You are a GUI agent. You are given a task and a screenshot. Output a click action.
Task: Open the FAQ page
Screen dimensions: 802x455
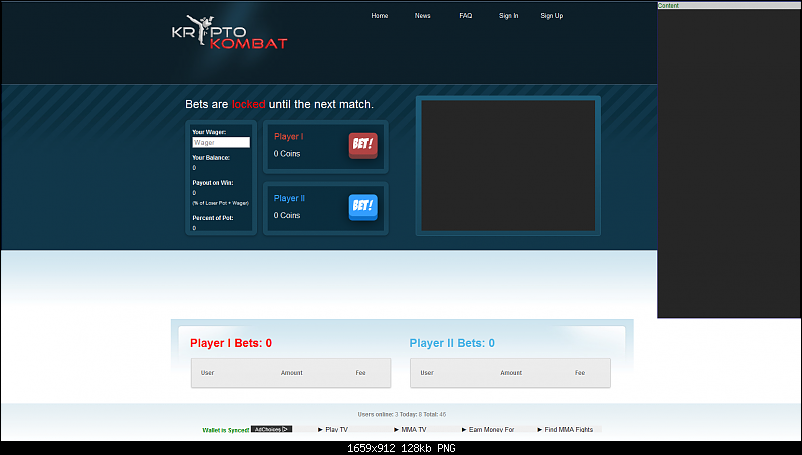466,16
